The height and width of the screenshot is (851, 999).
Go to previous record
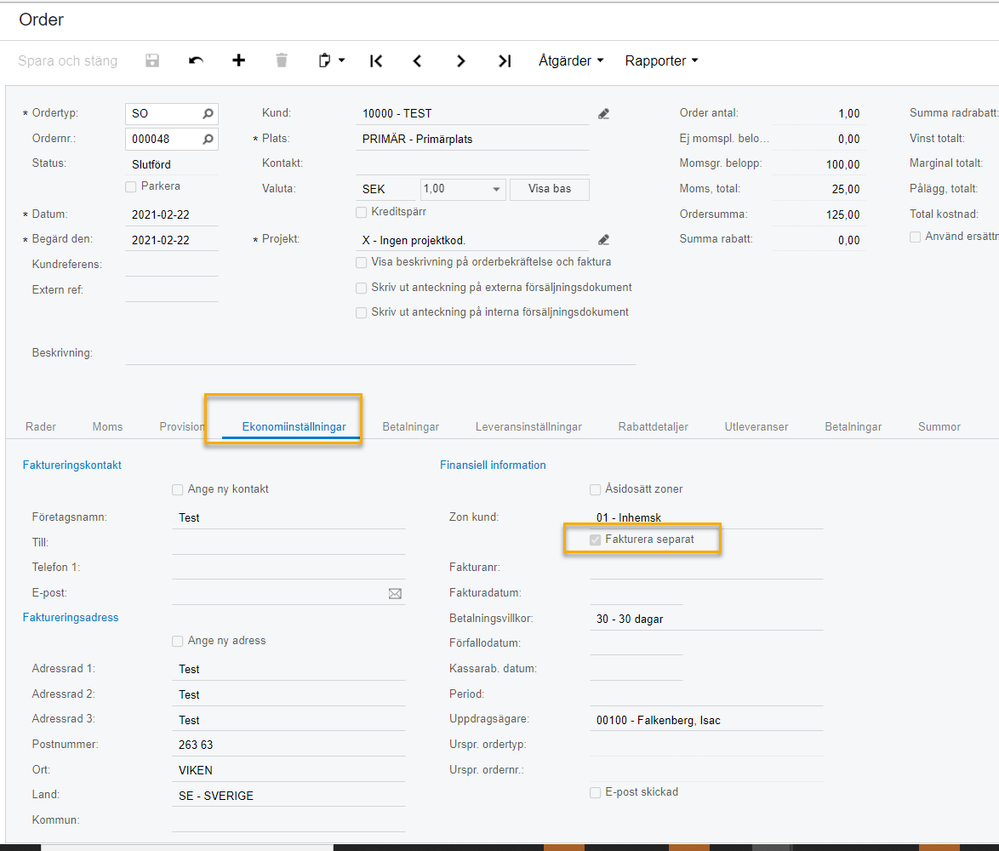[x=417, y=61]
